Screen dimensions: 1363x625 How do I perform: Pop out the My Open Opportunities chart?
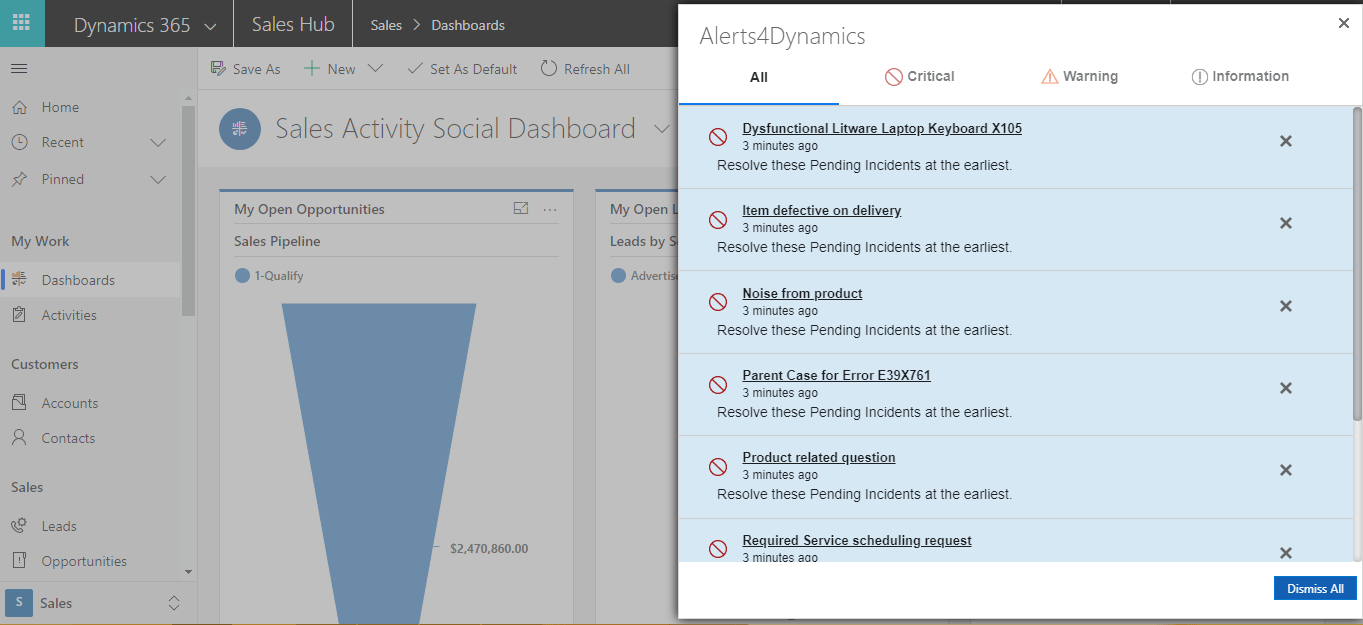coord(521,208)
